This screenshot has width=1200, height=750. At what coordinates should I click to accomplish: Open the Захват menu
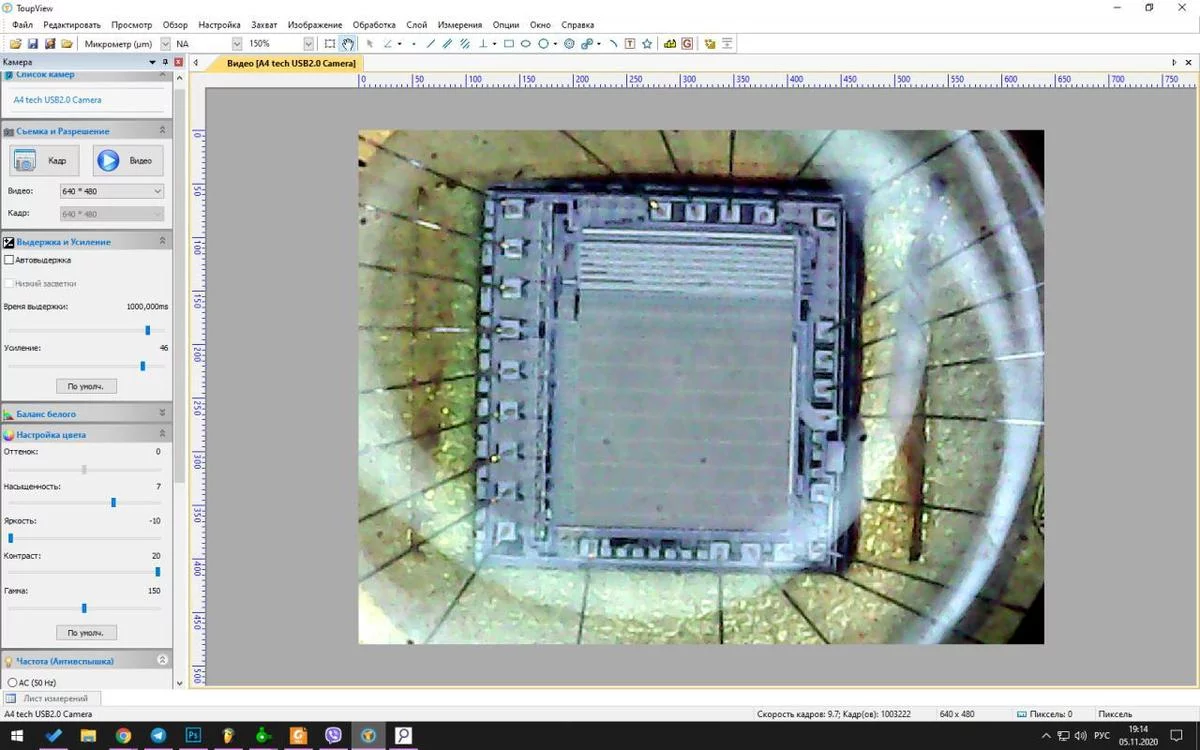264,25
